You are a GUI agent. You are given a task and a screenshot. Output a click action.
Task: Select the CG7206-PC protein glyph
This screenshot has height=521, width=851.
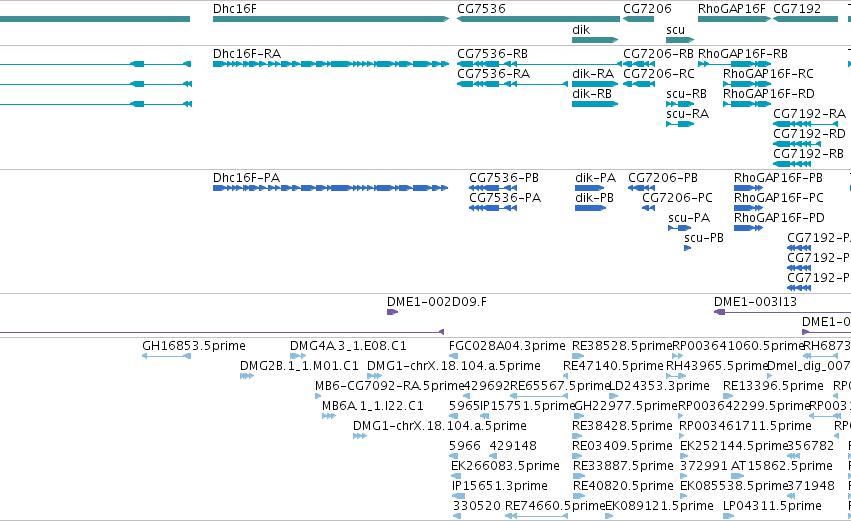point(649,208)
